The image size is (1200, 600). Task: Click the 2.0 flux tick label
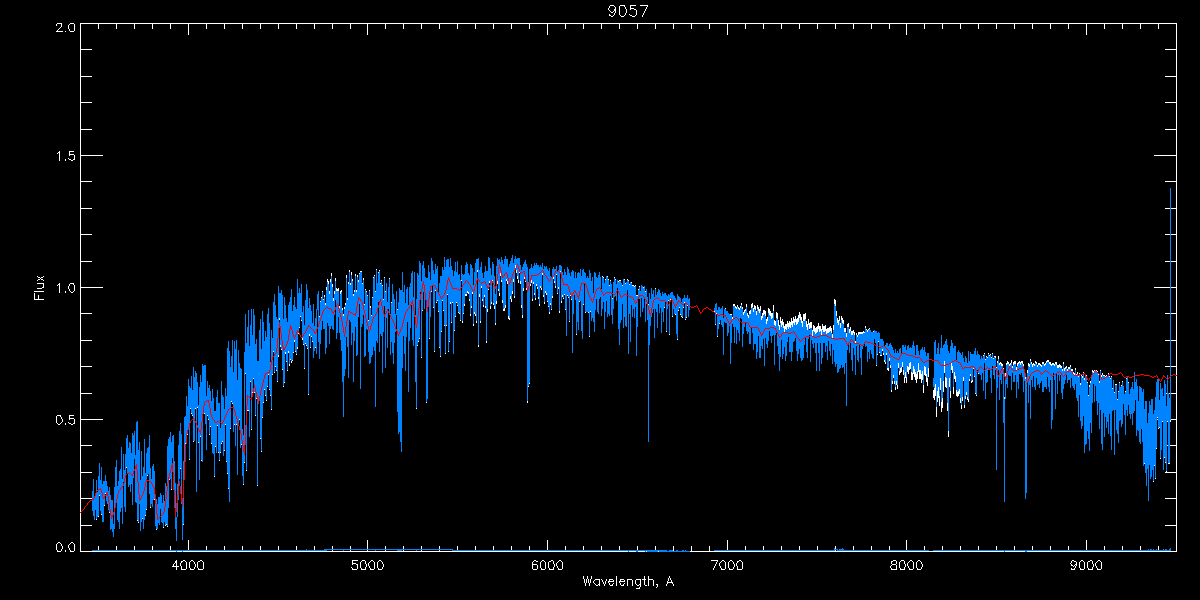coord(65,28)
